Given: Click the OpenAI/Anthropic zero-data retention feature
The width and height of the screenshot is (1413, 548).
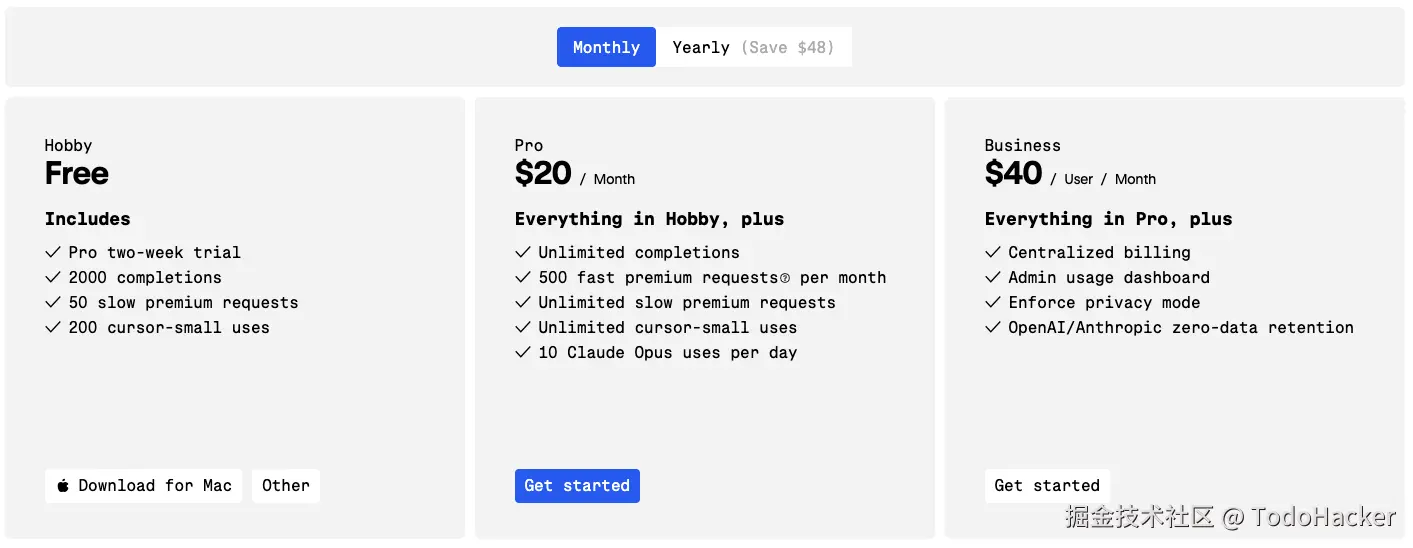Looking at the screenshot, I should click(1180, 328).
